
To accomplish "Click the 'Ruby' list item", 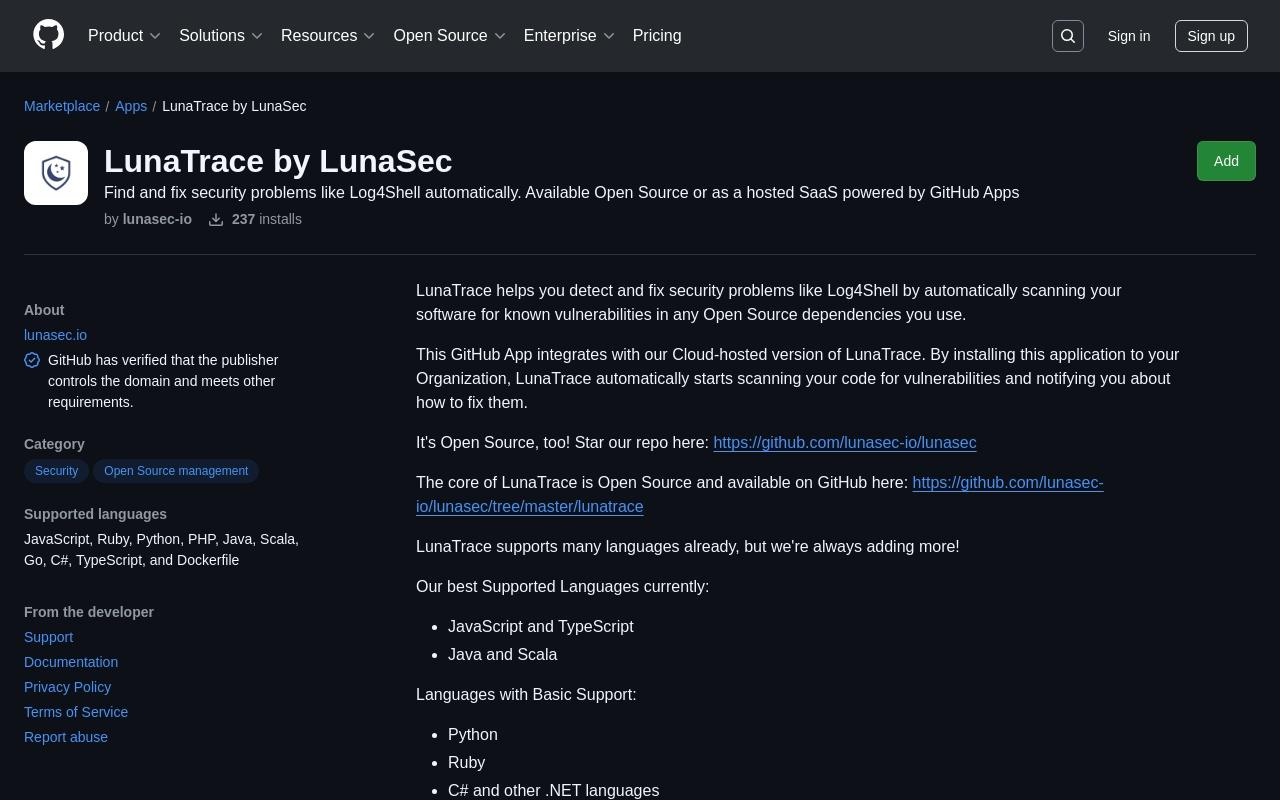I will [466, 763].
